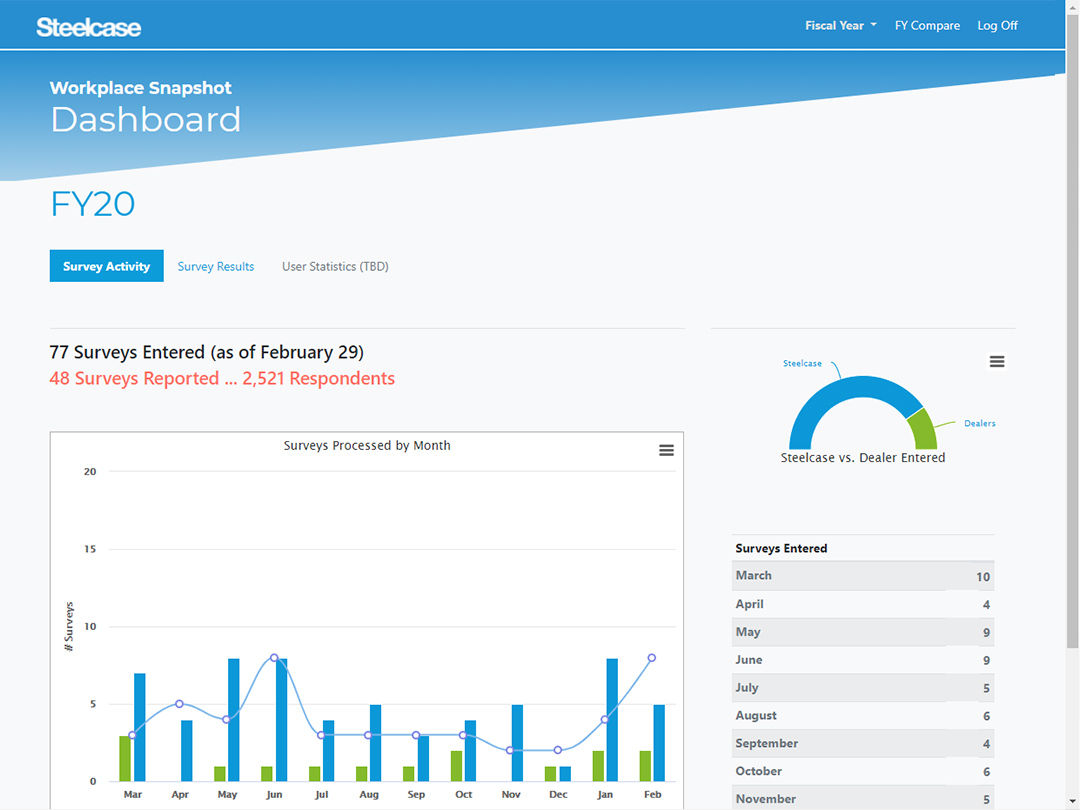Click the "48 Surveys Reported" red text
This screenshot has width=1080, height=810.
222,378
